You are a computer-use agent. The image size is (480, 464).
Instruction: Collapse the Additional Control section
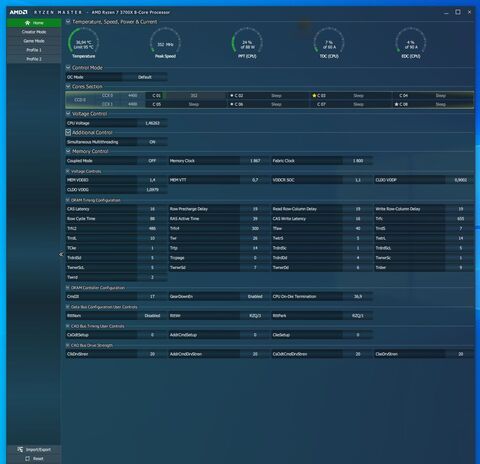[x=68, y=132]
